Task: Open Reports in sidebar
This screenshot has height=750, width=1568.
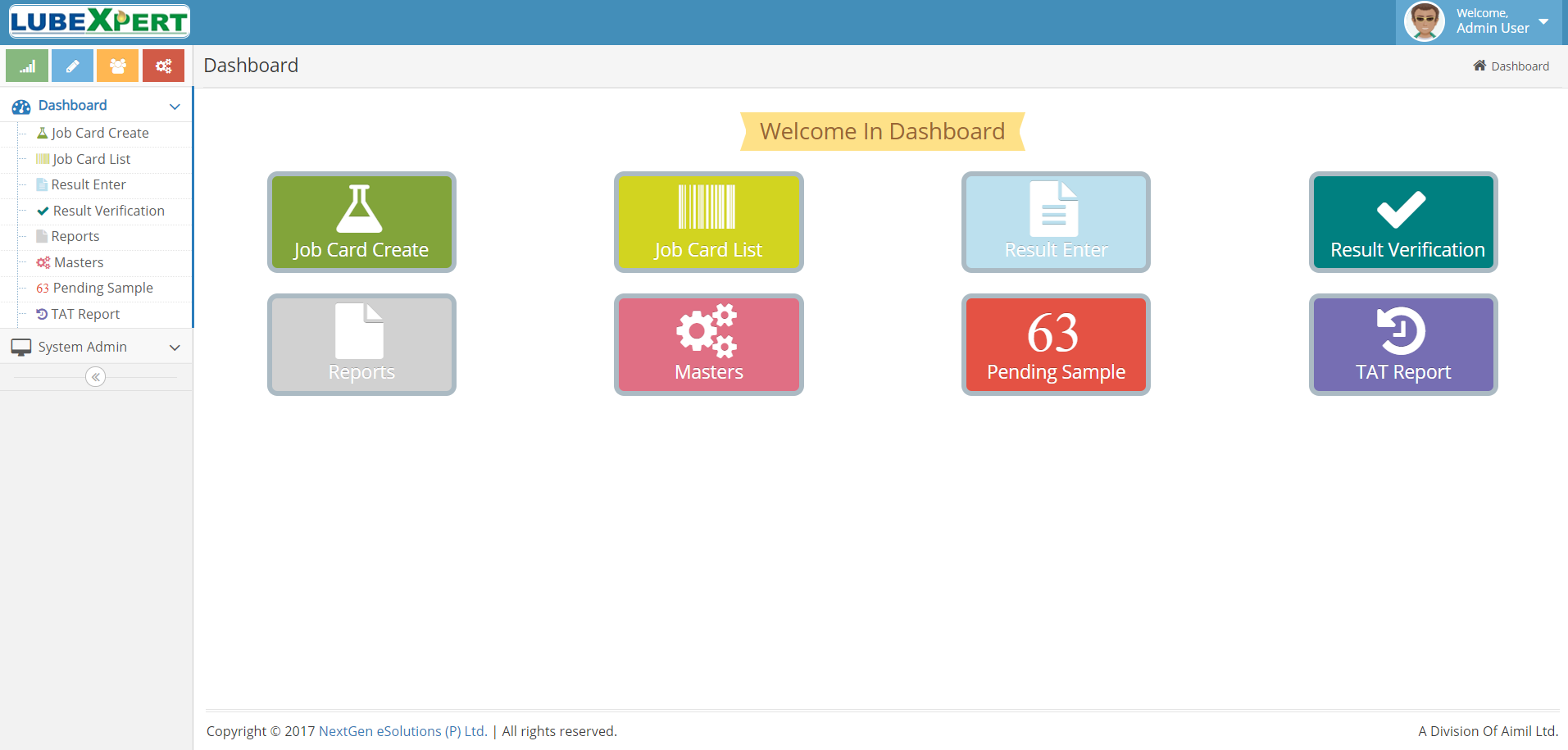Action: [x=75, y=236]
